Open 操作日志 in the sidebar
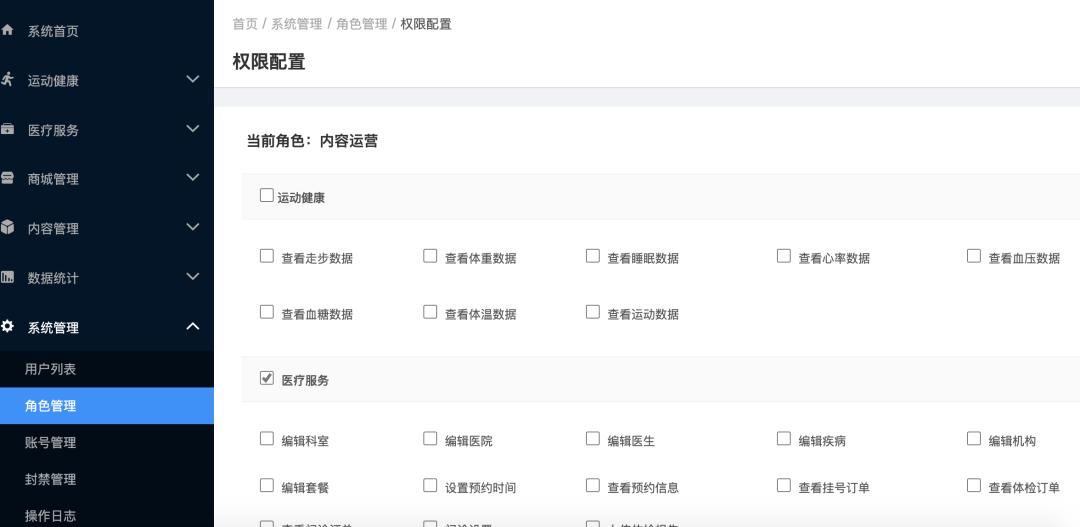1080x527 pixels. [50, 516]
